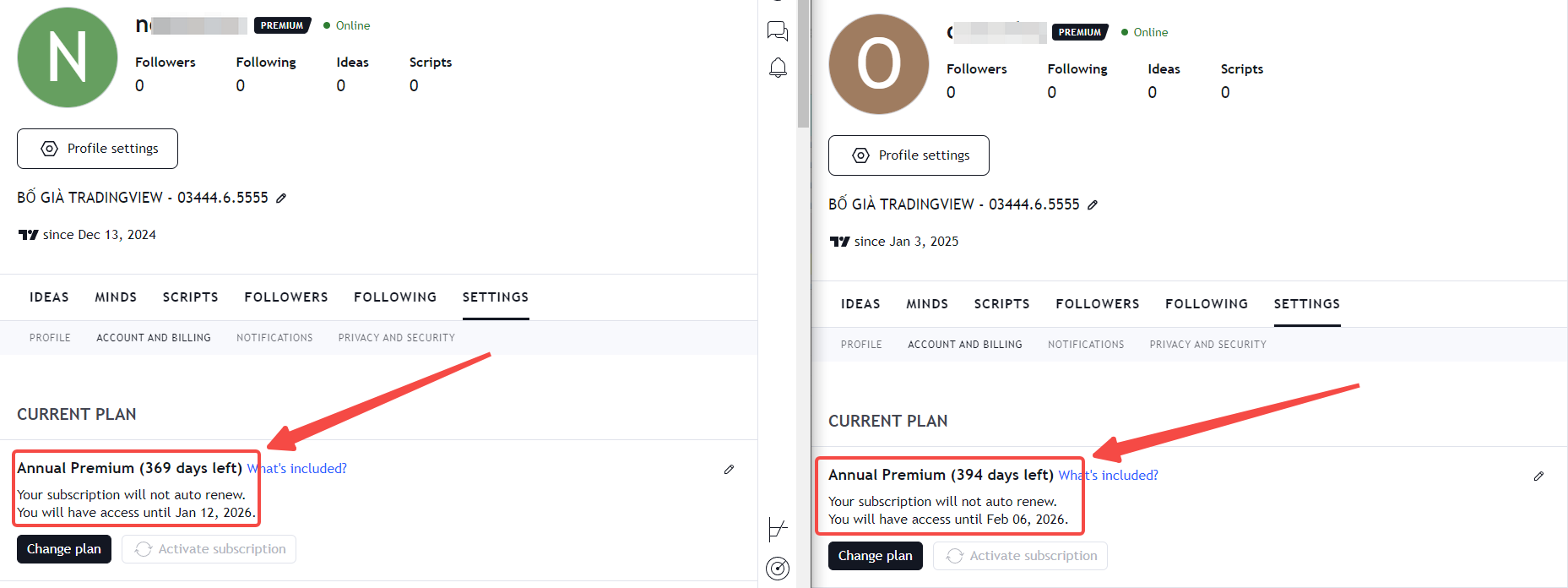Click Change plan in right panel
Viewport: 1568px width, 588px height.
pyautogui.click(x=876, y=556)
